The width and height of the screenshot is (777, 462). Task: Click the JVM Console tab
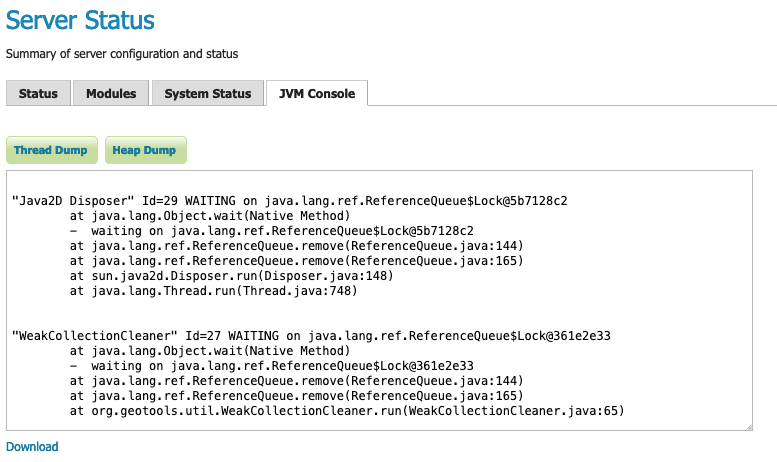pyautogui.click(x=317, y=94)
